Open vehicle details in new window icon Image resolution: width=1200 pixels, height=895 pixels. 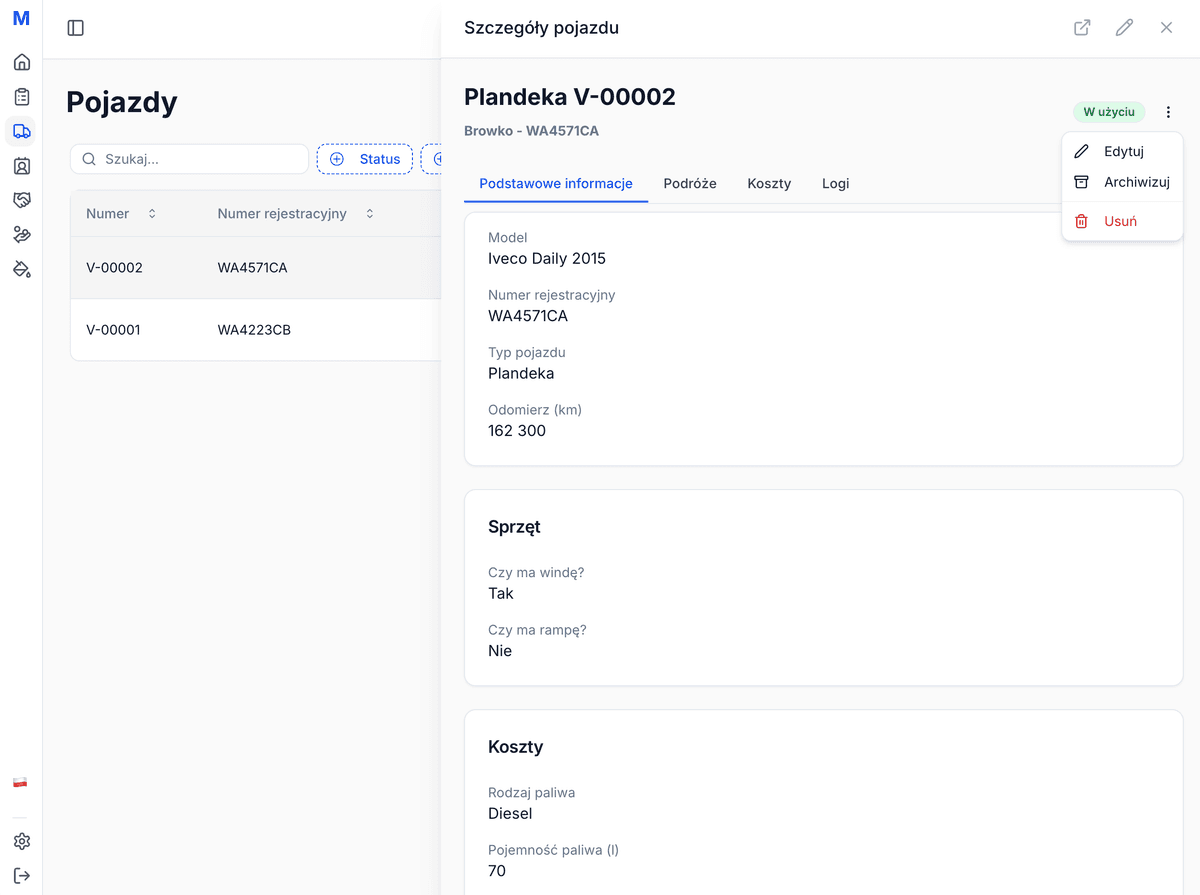pyautogui.click(x=1082, y=28)
